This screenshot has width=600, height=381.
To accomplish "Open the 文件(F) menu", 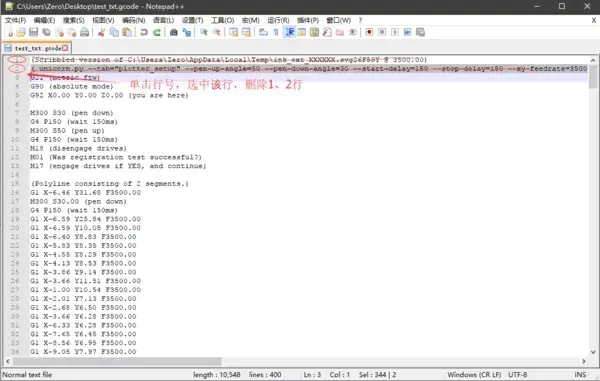I will 15,20.
